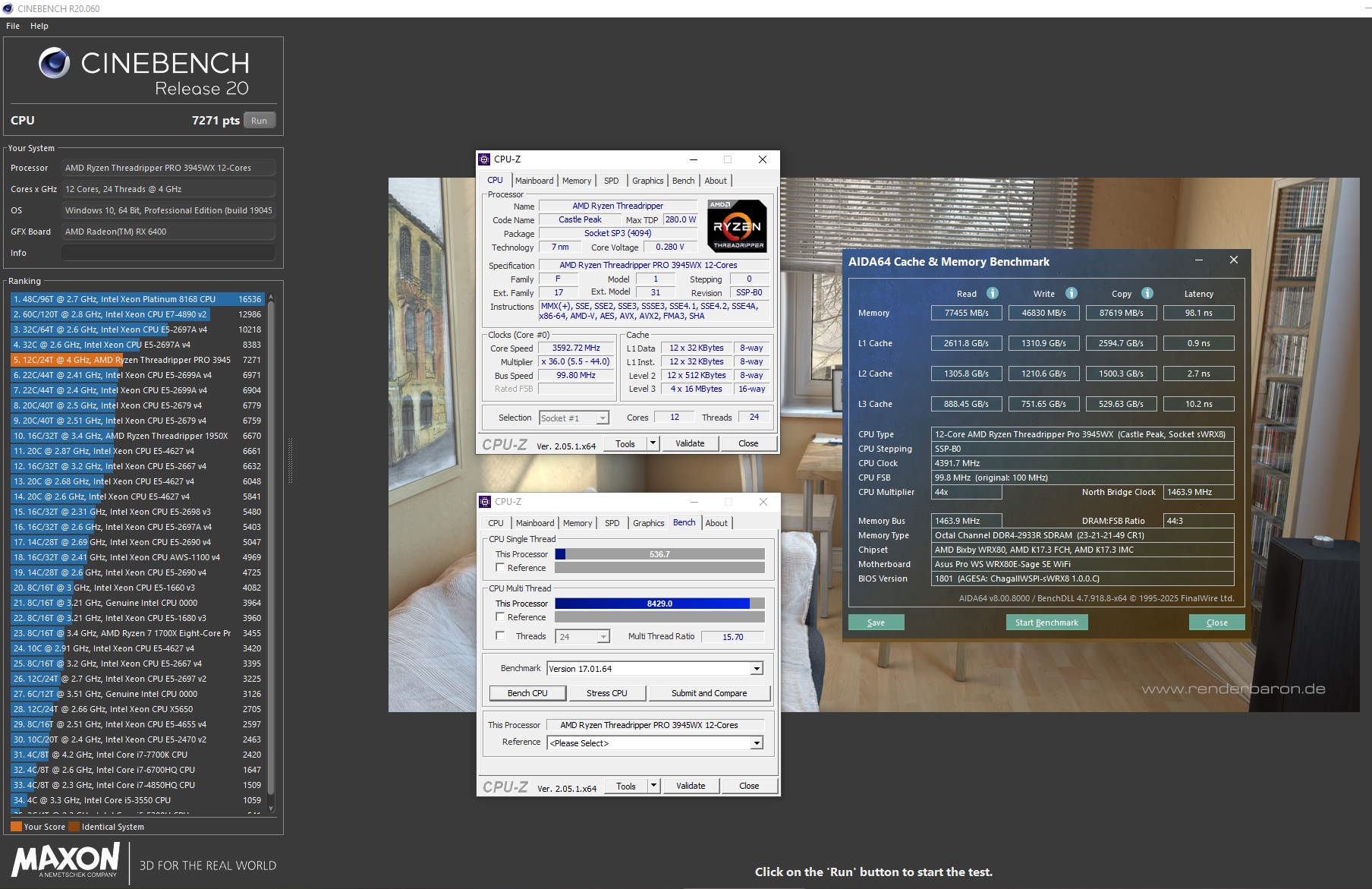Screen dimensions: 1372x889
Task: Switch to CPU tab in CPU-Z Bench window
Action: coord(496,523)
